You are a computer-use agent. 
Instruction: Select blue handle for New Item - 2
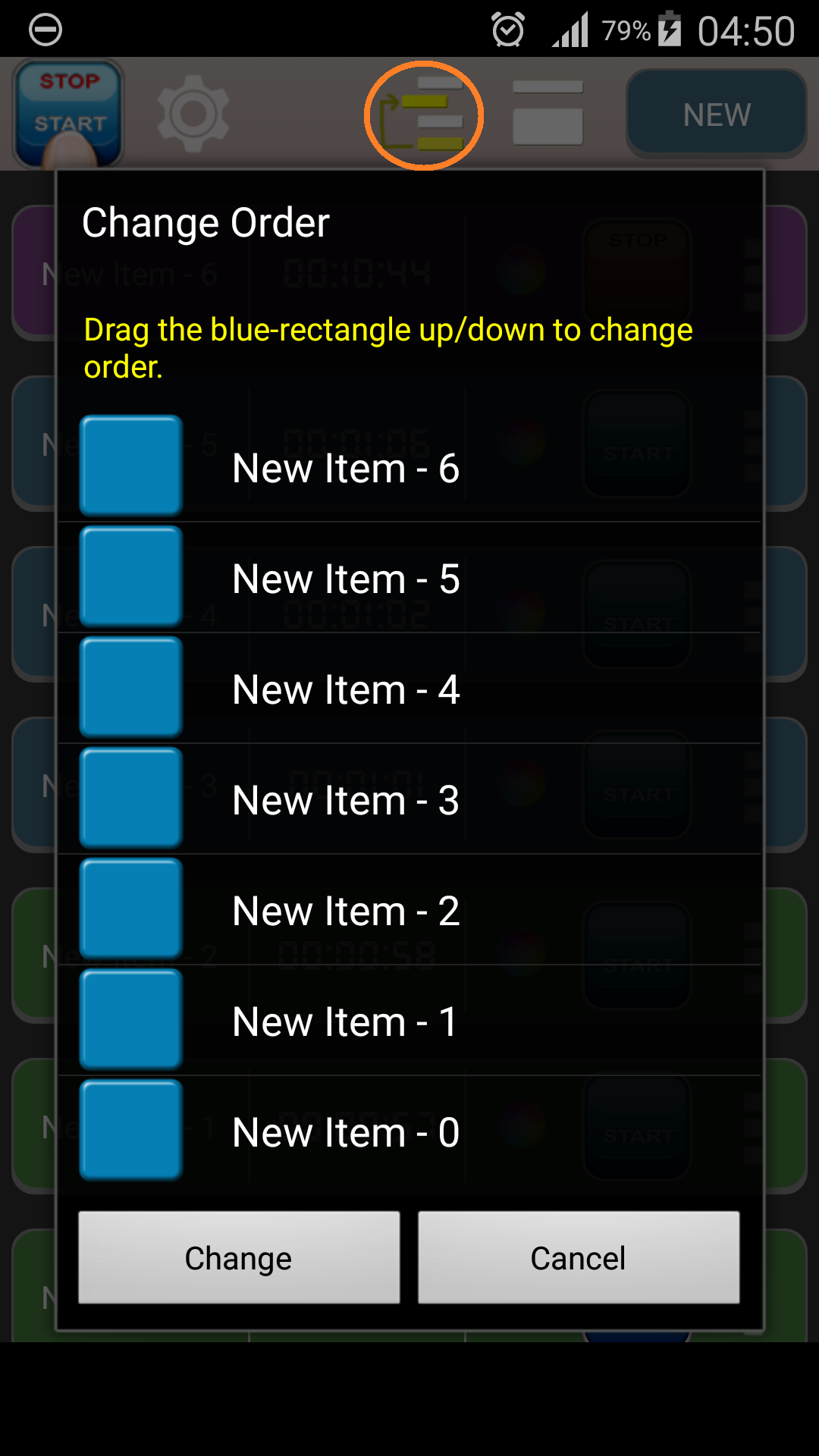(x=131, y=908)
